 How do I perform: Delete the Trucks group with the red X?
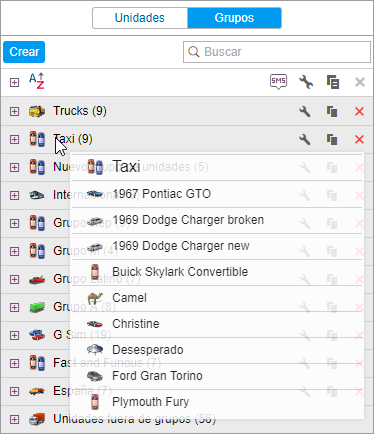pos(359,111)
